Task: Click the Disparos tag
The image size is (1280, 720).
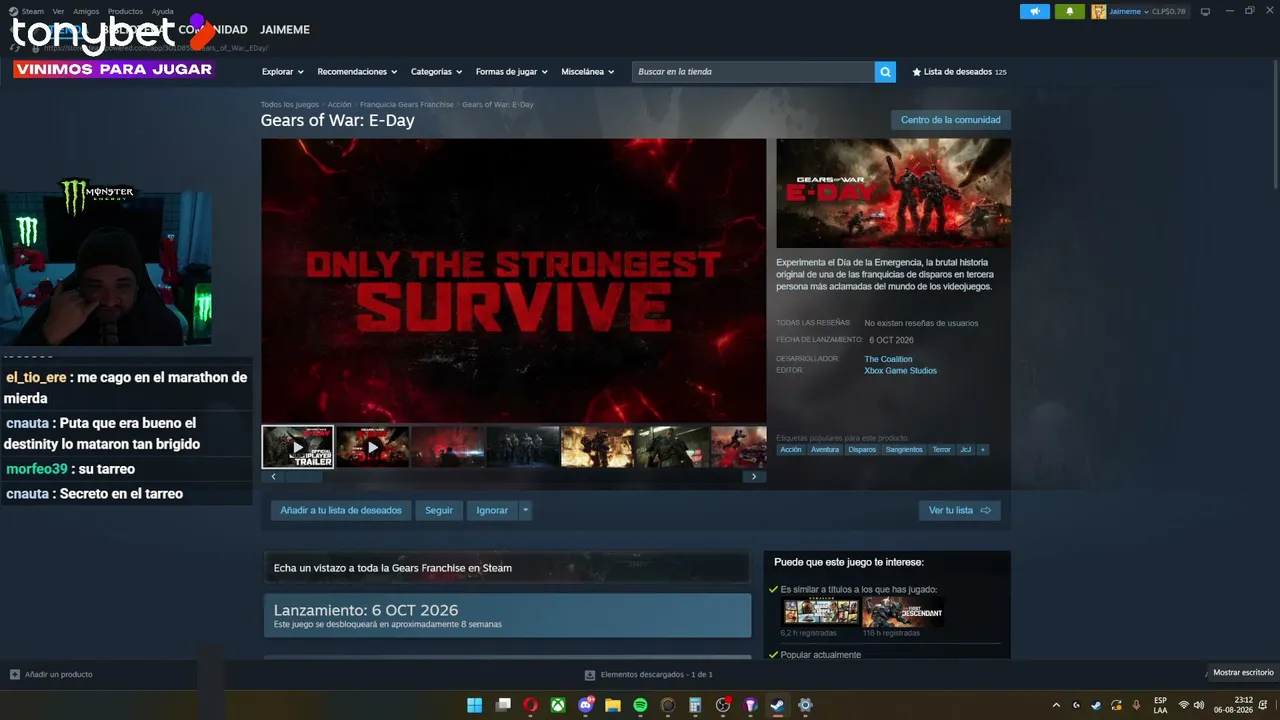Action: [862, 450]
